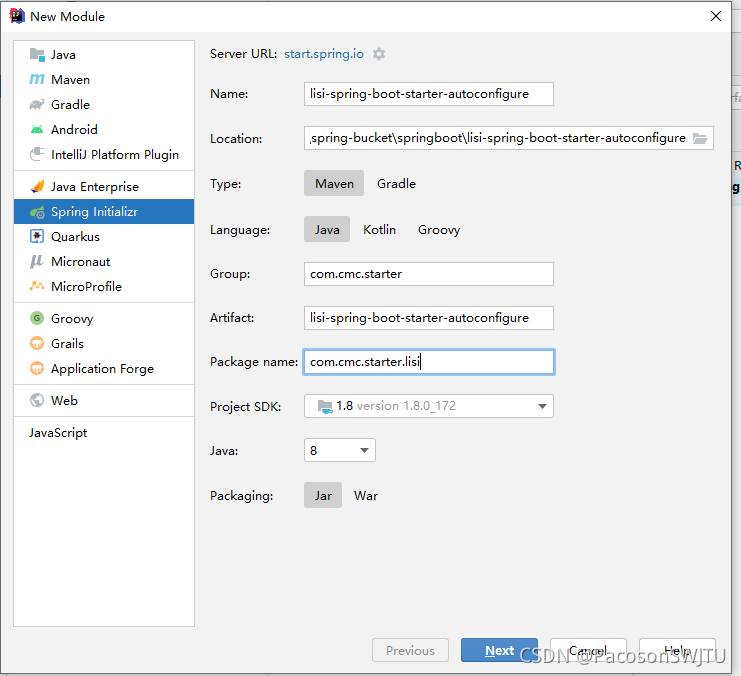Viewport: 741px width, 676px height.
Task: Choose Java as language
Action: click(x=327, y=229)
